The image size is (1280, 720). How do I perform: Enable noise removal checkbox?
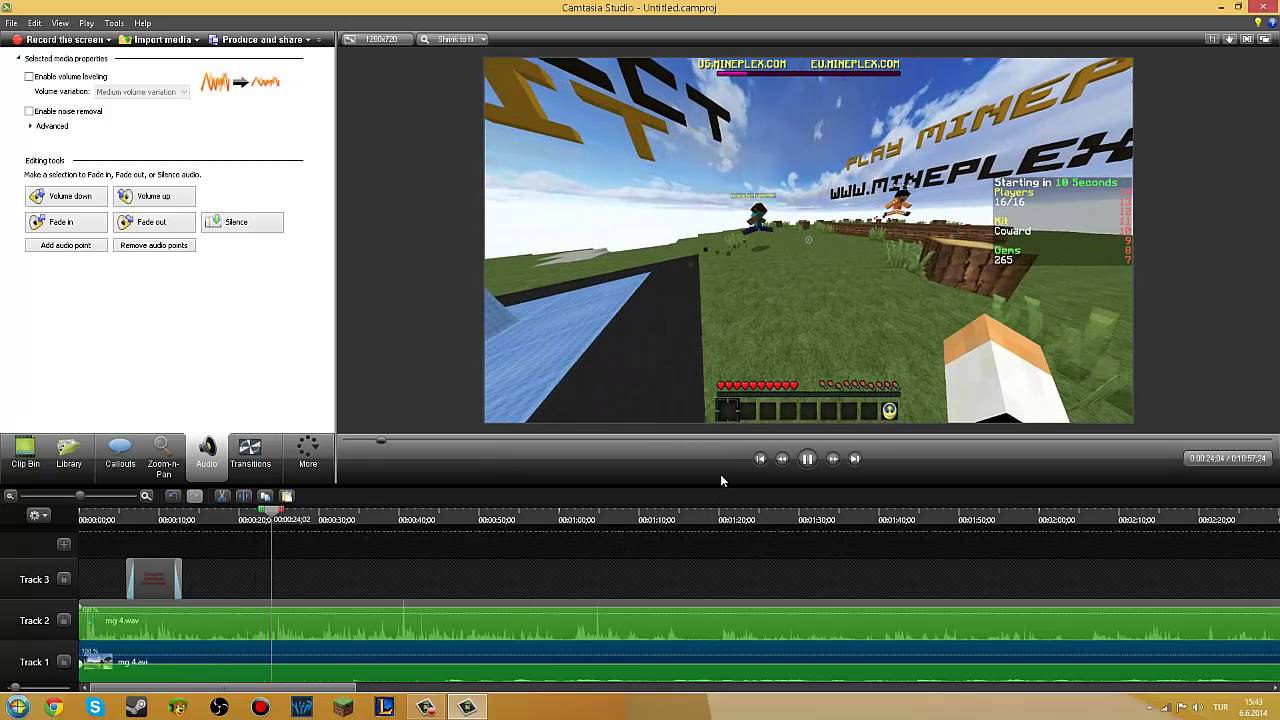(30, 111)
